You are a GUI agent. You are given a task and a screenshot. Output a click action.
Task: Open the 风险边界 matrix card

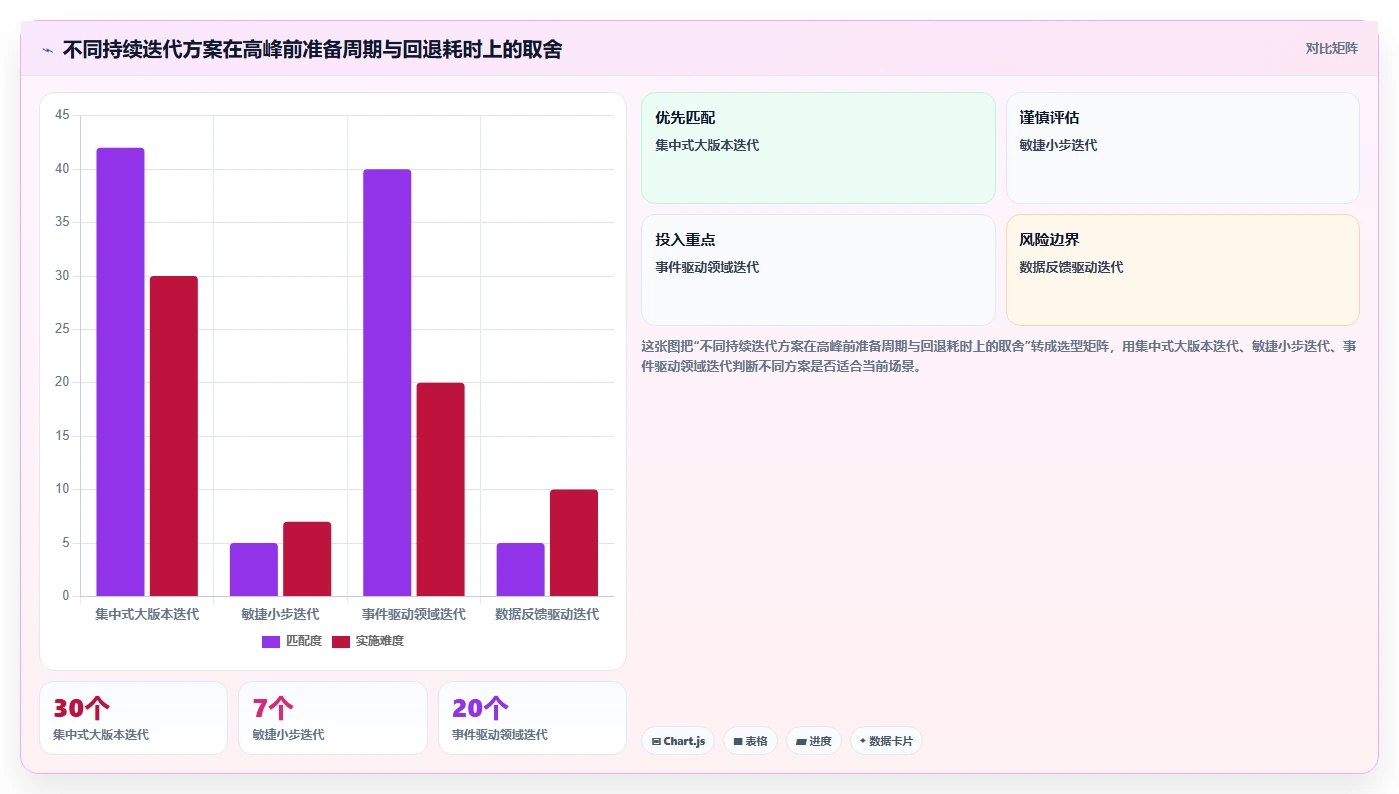pyautogui.click(x=1183, y=270)
